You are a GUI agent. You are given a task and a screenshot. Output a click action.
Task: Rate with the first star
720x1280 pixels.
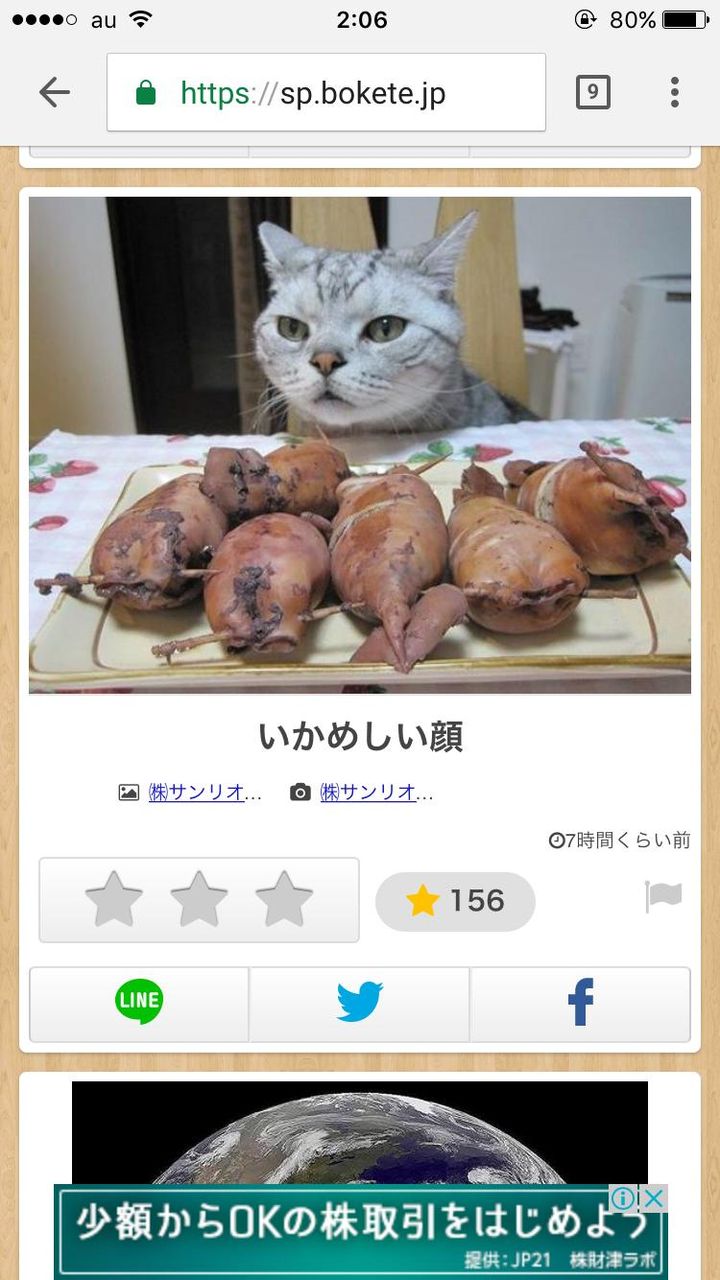click(114, 899)
